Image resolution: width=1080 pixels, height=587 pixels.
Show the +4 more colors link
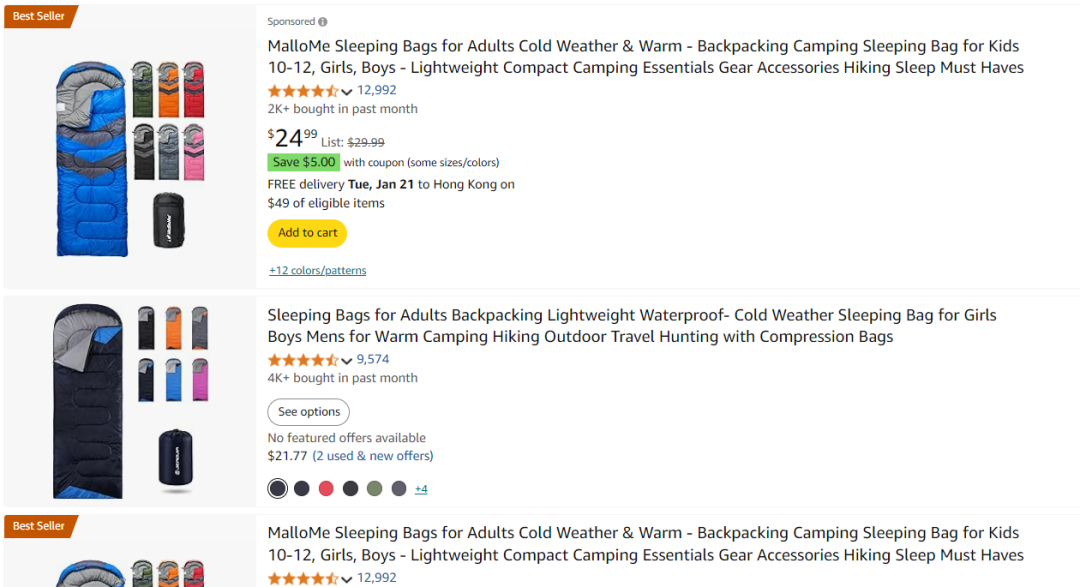(421, 489)
